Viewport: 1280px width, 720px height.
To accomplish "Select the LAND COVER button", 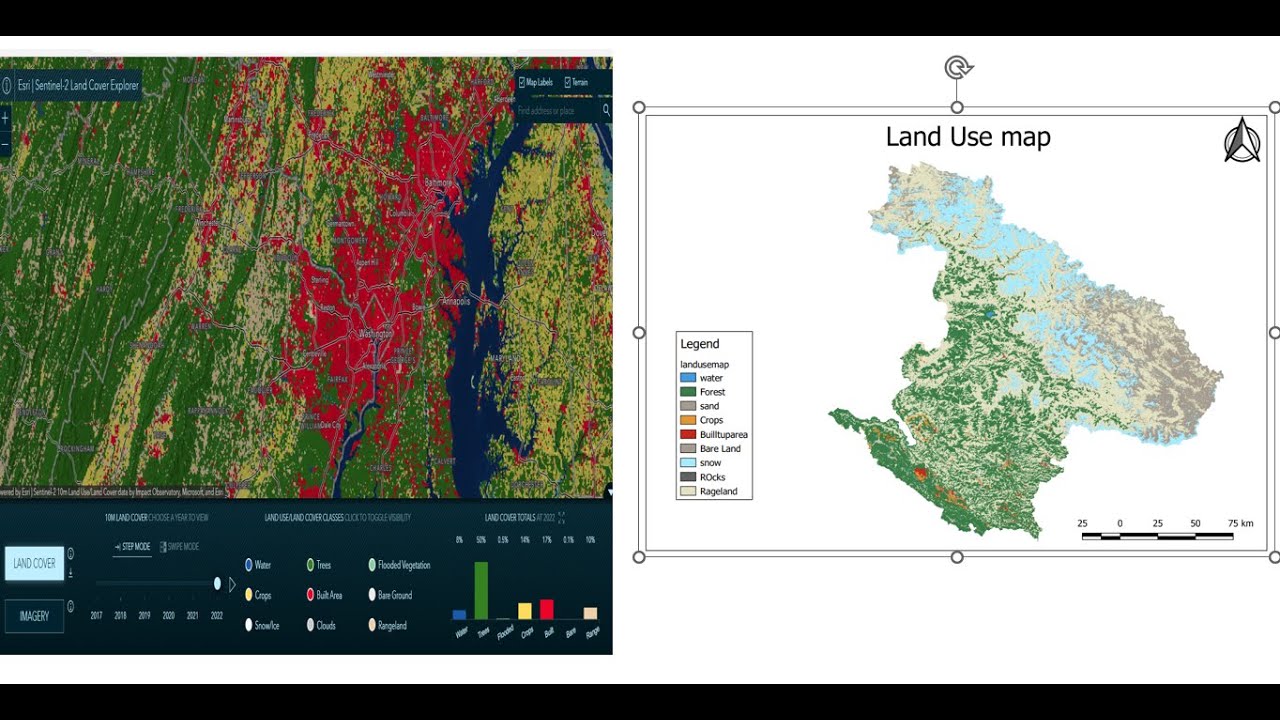I will coord(34,563).
